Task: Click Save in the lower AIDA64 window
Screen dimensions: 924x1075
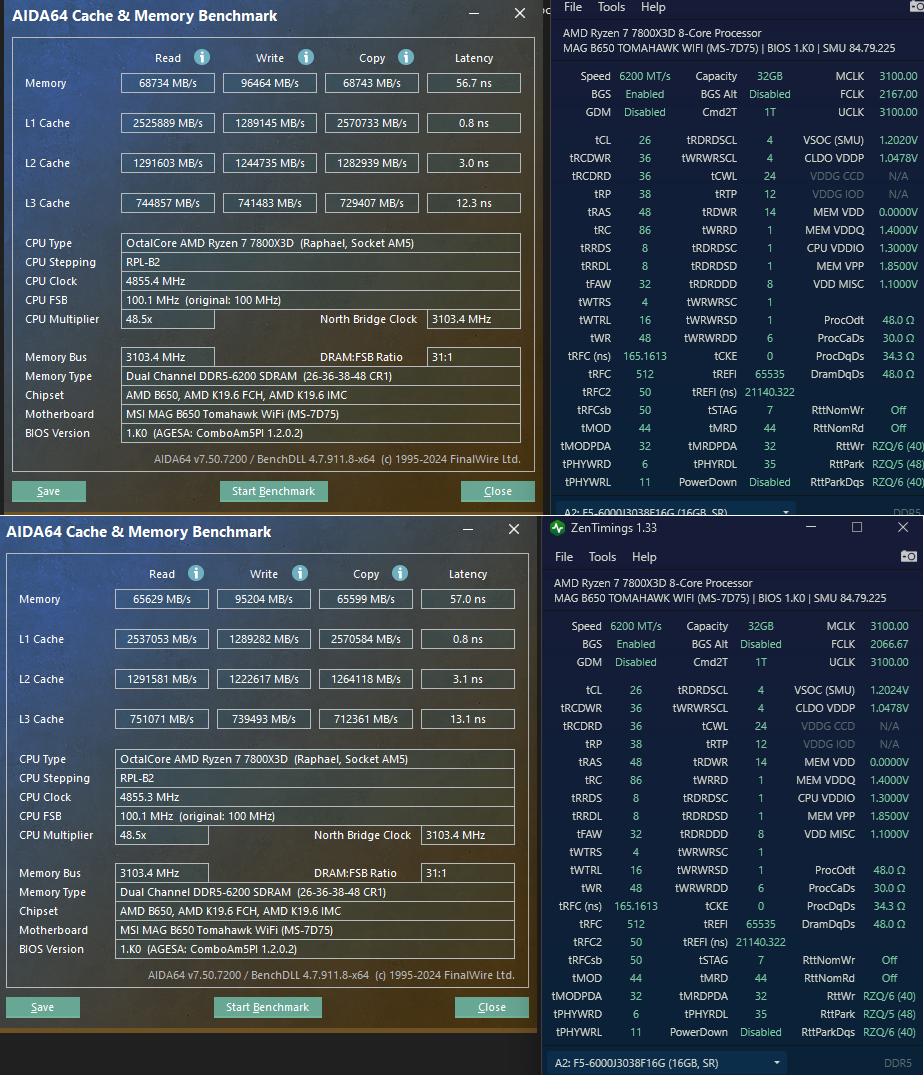Action: (x=42, y=1007)
